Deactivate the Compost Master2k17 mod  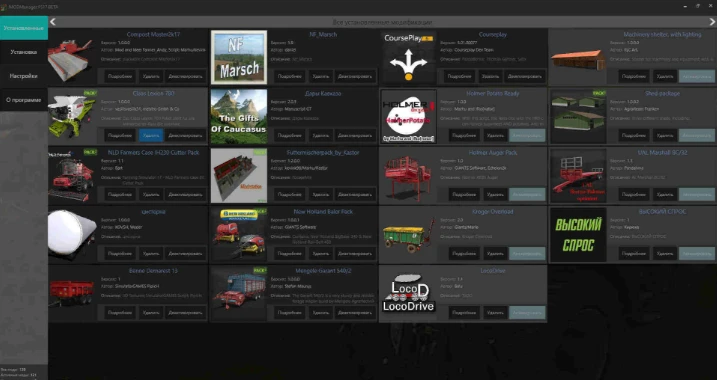185,76
